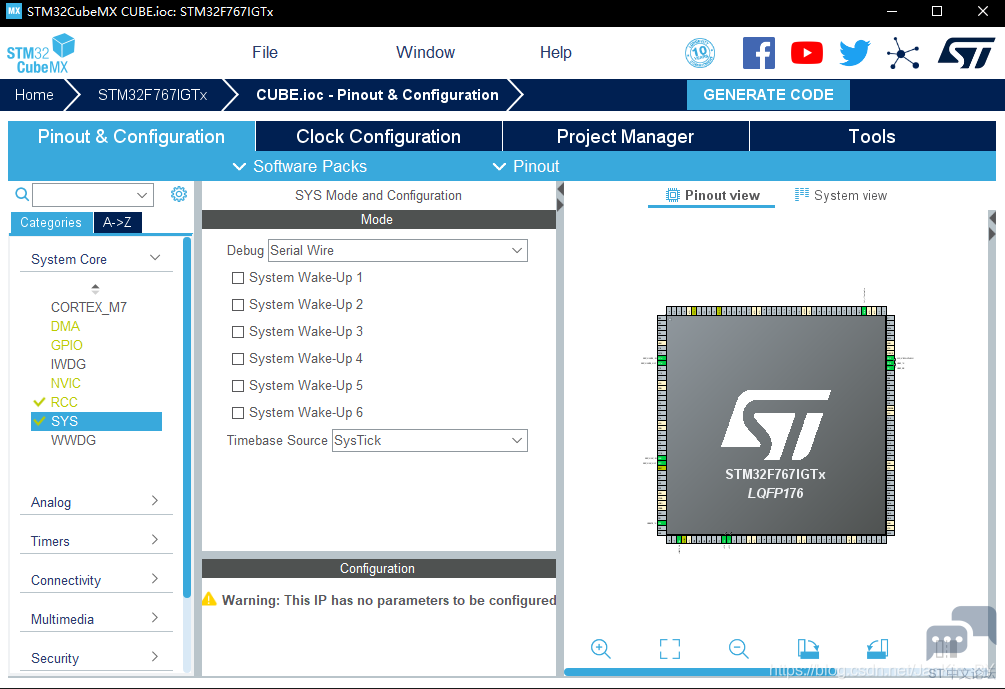Select the Pinout & Configuration tab
This screenshot has height=689, width=1005.
pos(131,137)
